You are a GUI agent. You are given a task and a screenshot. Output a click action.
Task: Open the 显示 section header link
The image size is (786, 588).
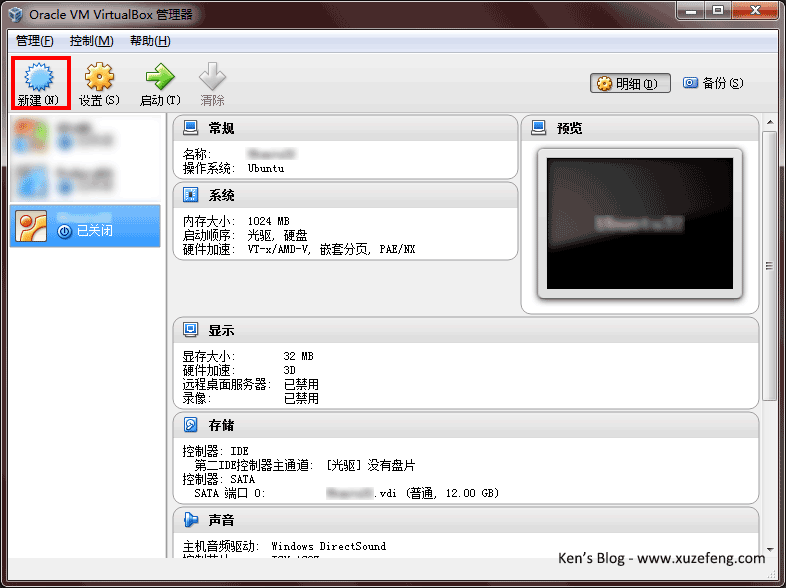point(221,330)
